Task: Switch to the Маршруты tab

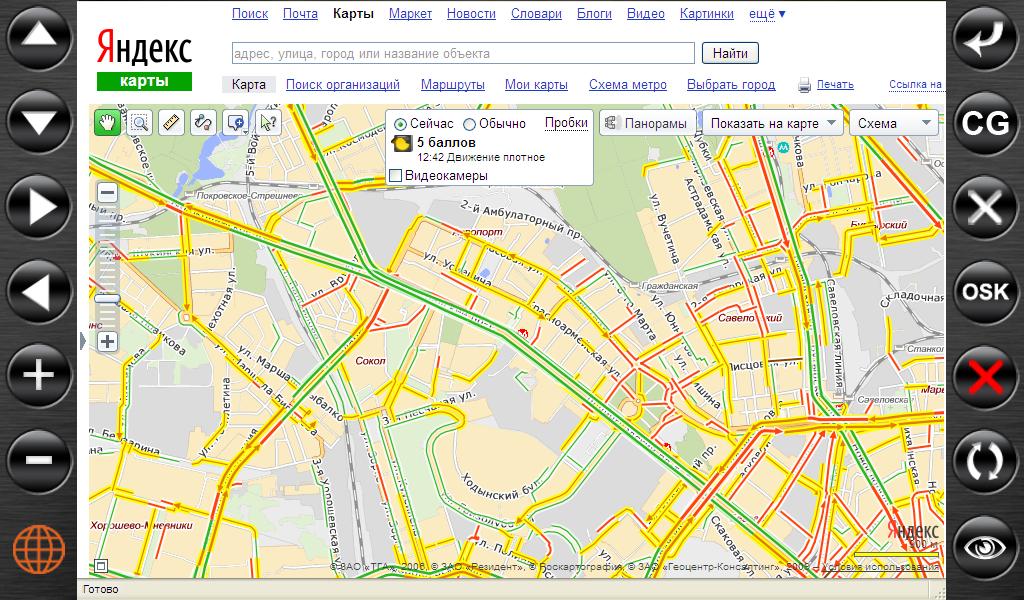Action: point(453,85)
